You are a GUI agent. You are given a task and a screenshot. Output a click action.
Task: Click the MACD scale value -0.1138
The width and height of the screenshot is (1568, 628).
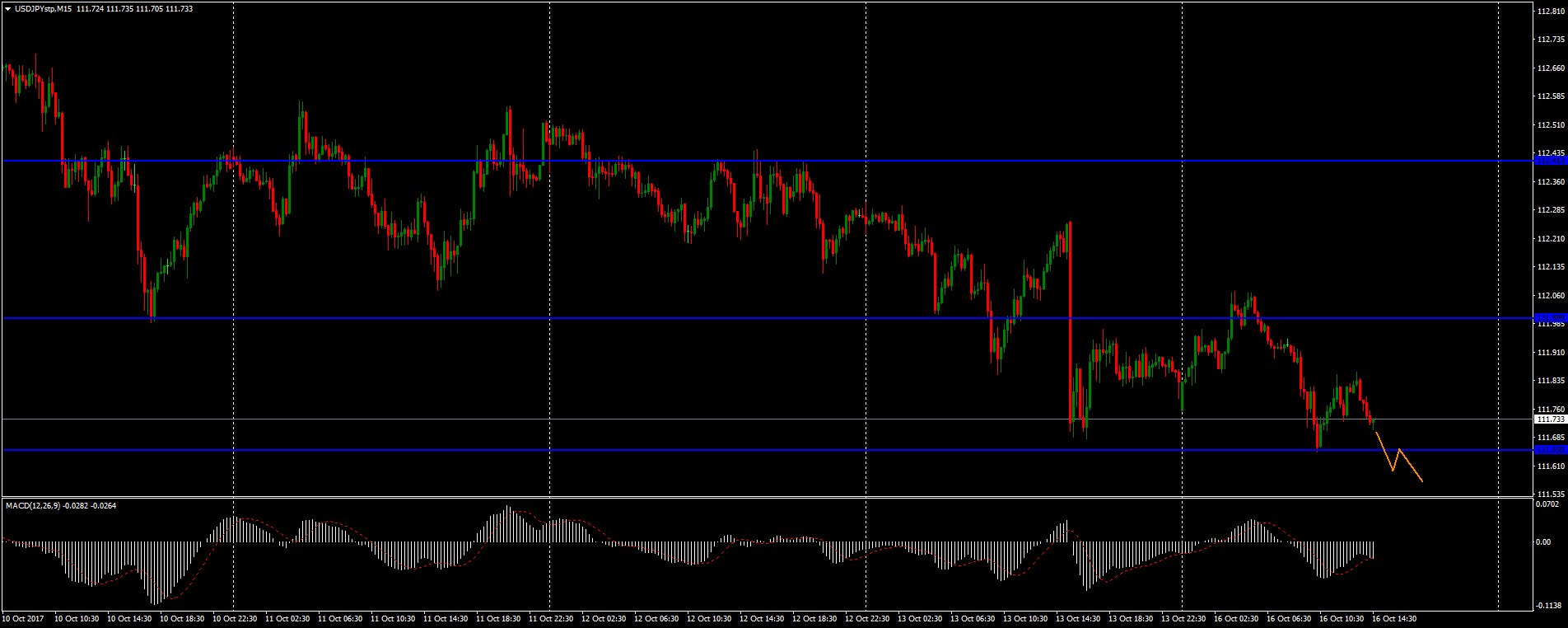tap(1550, 606)
